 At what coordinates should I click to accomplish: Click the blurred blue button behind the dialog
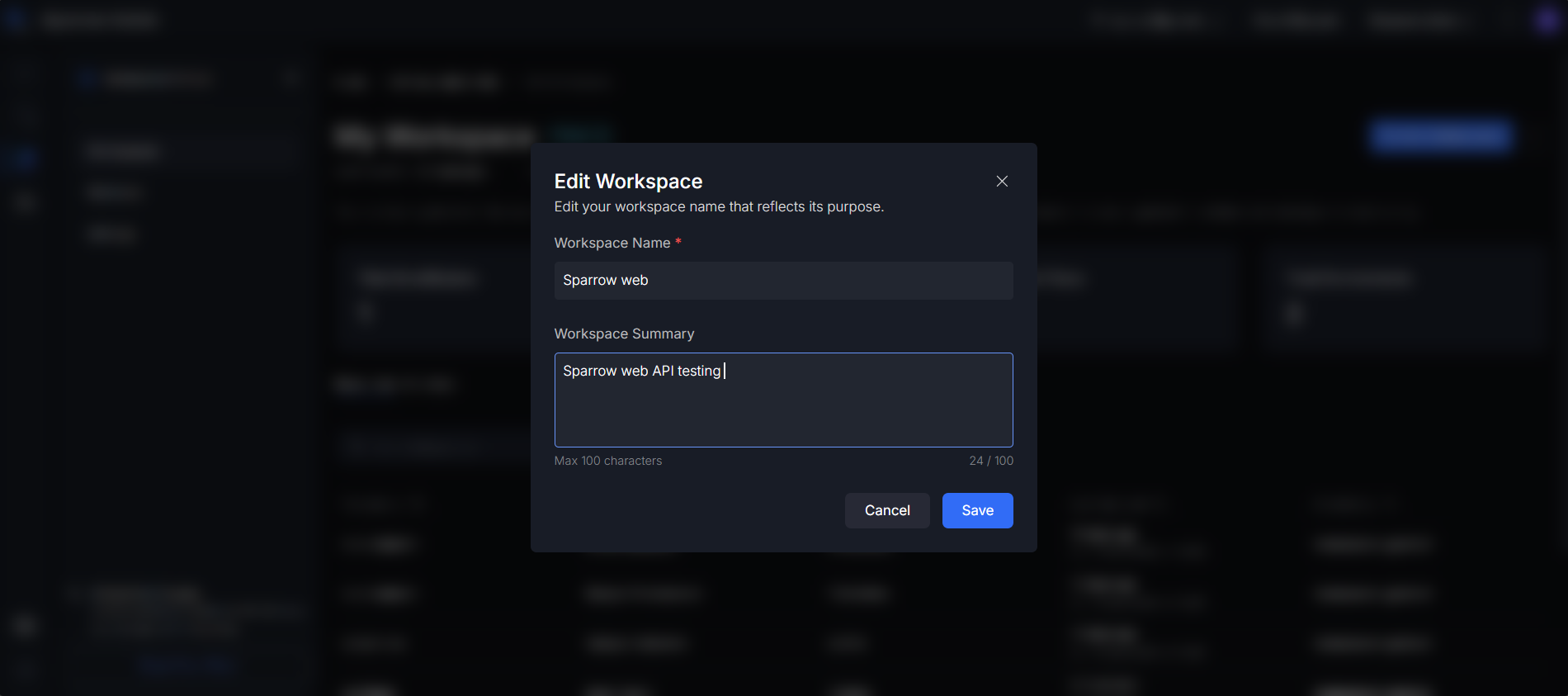pyautogui.click(x=1440, y=136)
